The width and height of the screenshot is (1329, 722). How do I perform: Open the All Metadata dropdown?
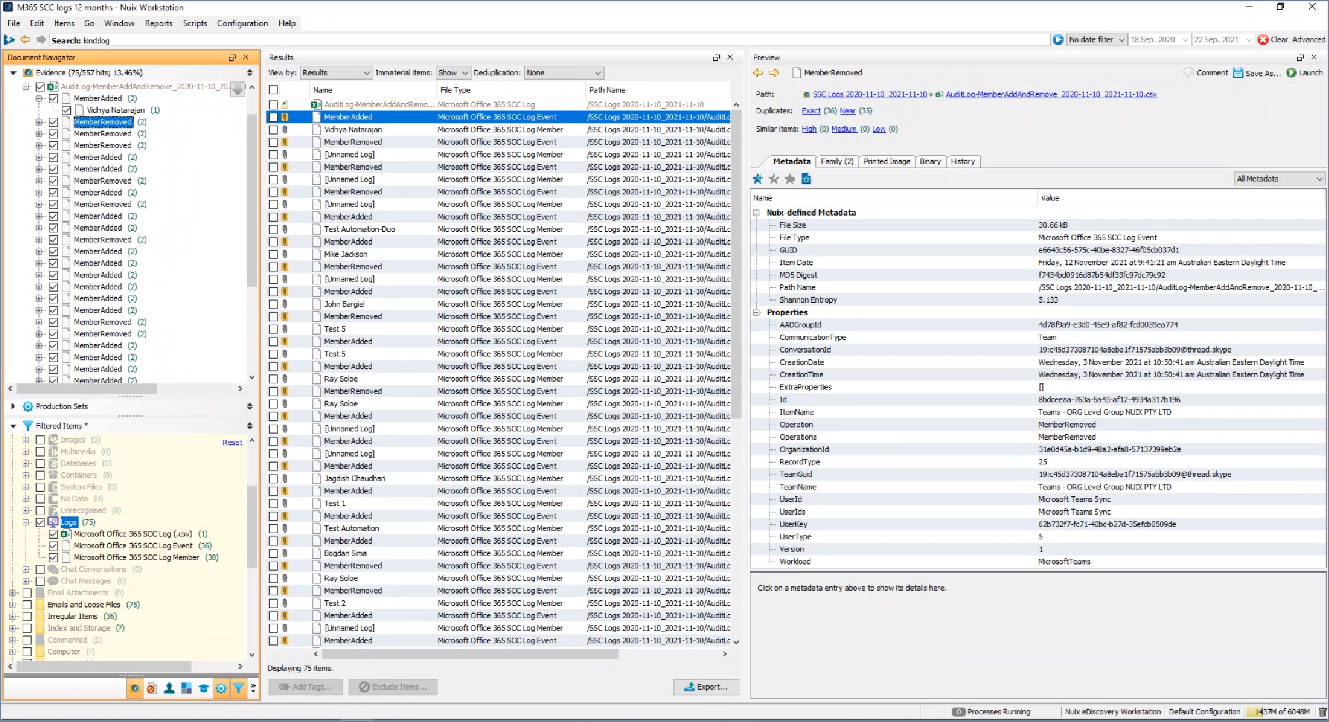(1279, 179)
